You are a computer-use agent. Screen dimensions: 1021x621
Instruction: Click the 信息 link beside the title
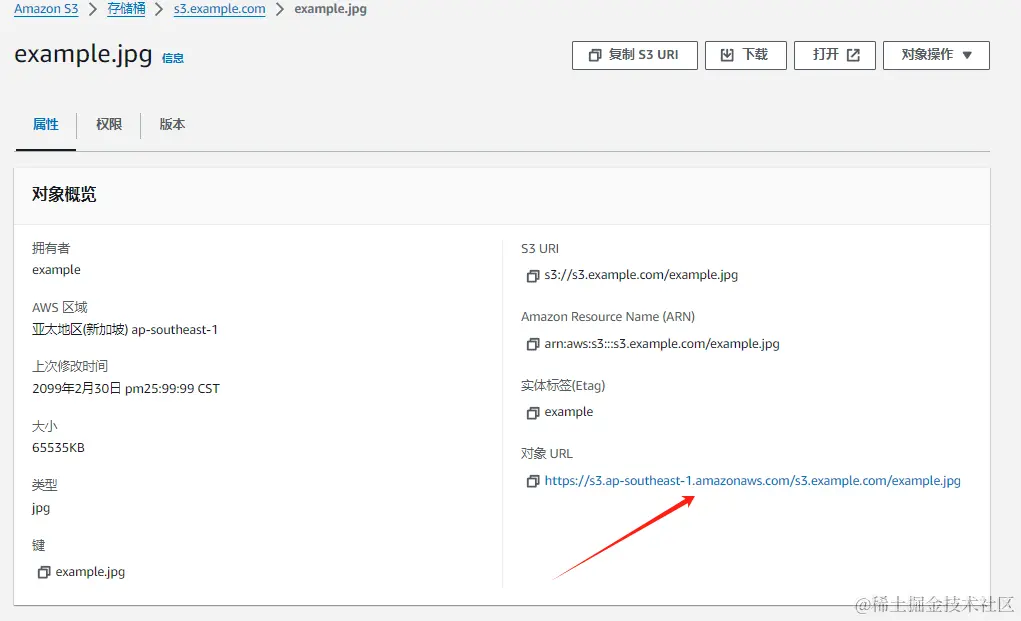click(173, 58)
